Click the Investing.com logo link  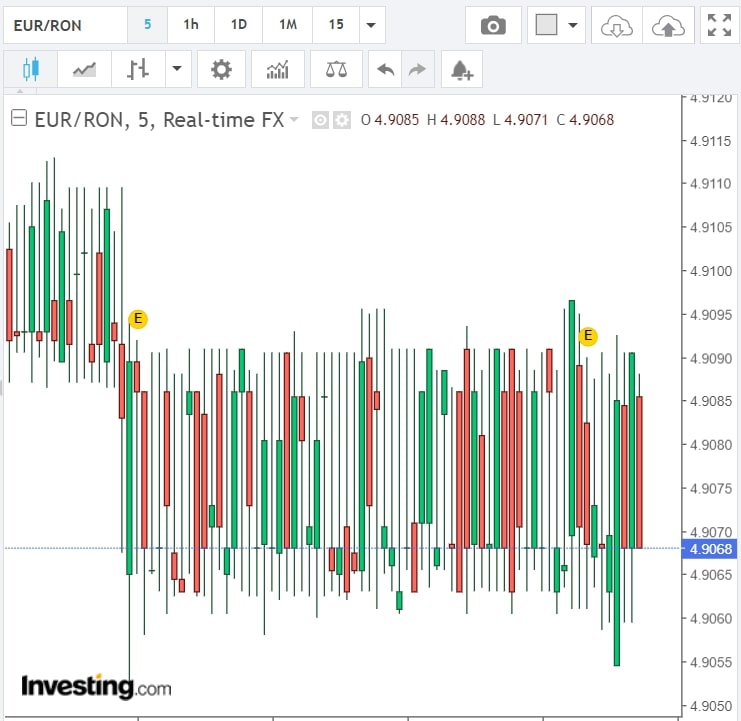click(96, 686)
